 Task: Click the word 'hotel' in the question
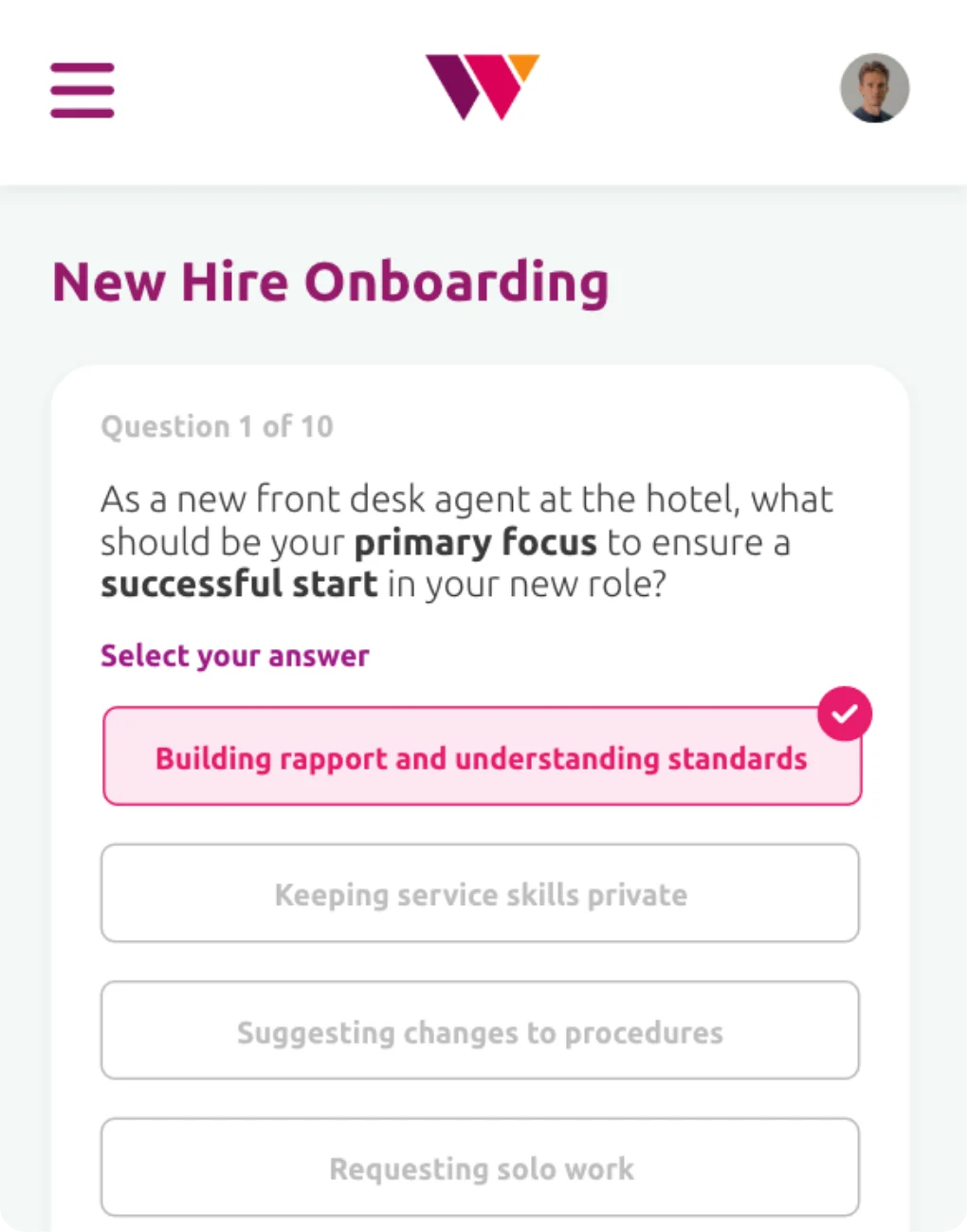pyautogui.click(x=690, y=498)
